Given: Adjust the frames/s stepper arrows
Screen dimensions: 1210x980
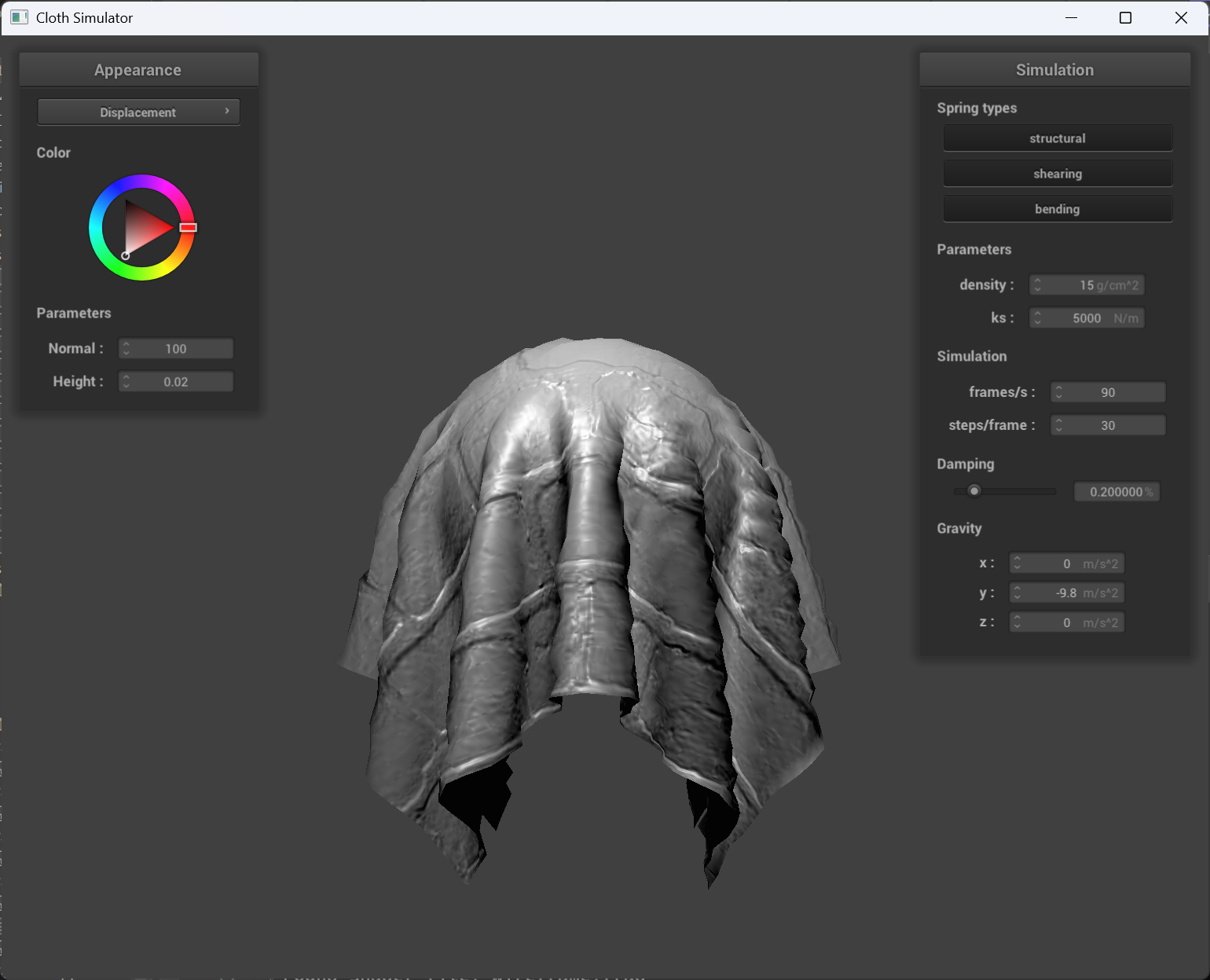Looking at the screenshot, I should click(x=1059, y=391).
